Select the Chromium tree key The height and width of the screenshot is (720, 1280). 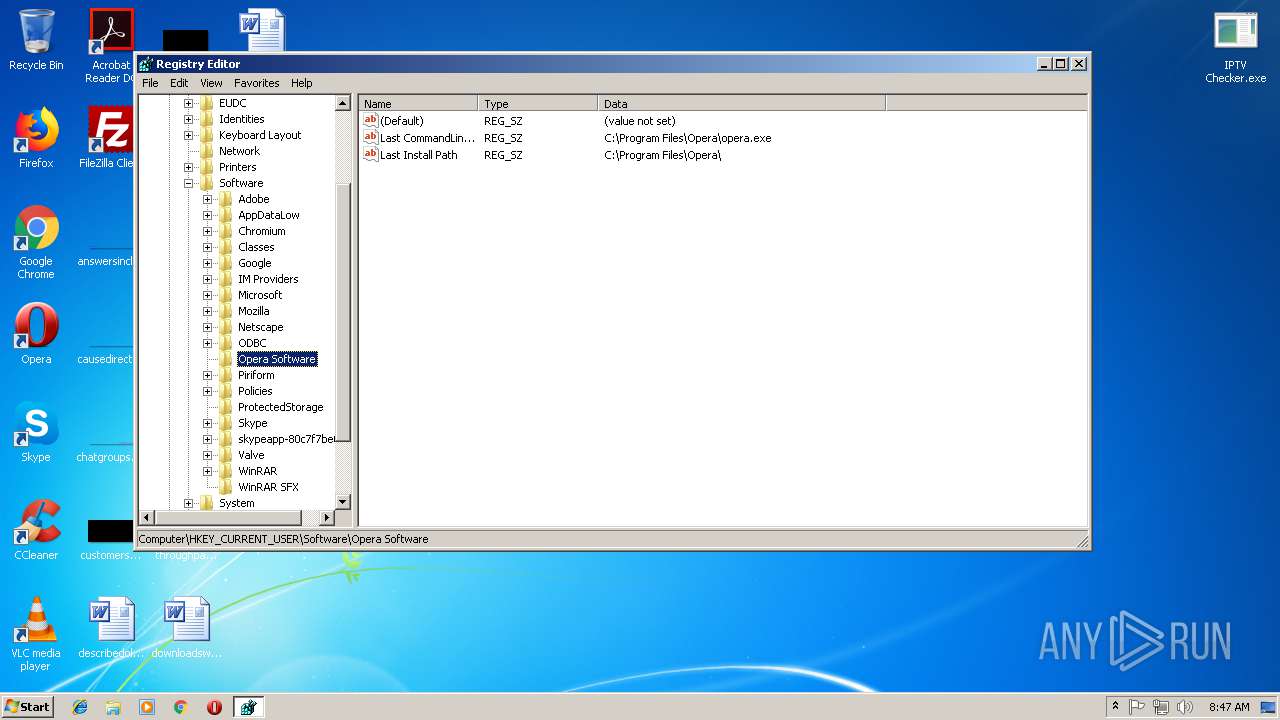(262, 231)
